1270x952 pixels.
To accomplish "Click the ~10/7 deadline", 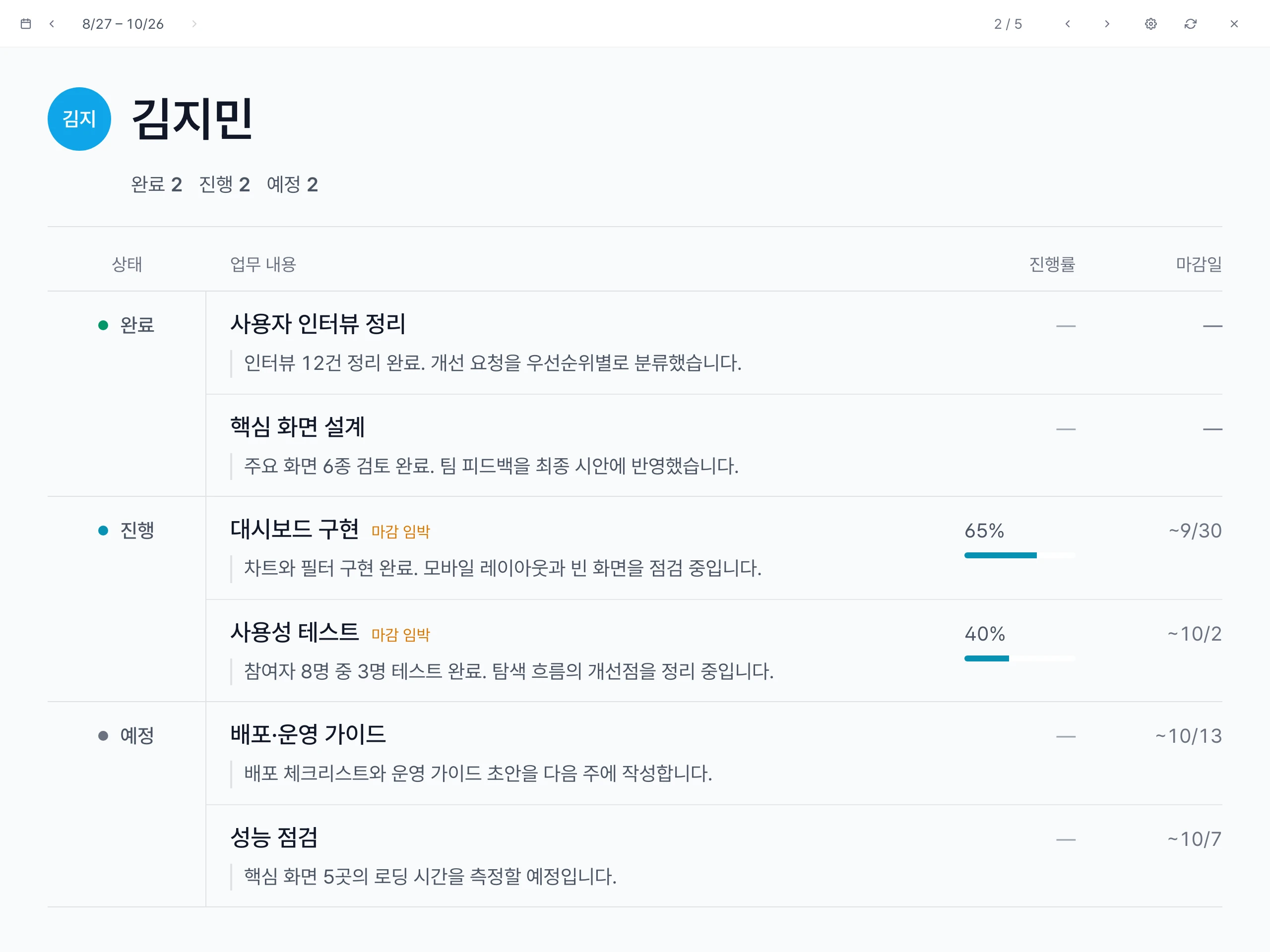I will coord(1194,839).
